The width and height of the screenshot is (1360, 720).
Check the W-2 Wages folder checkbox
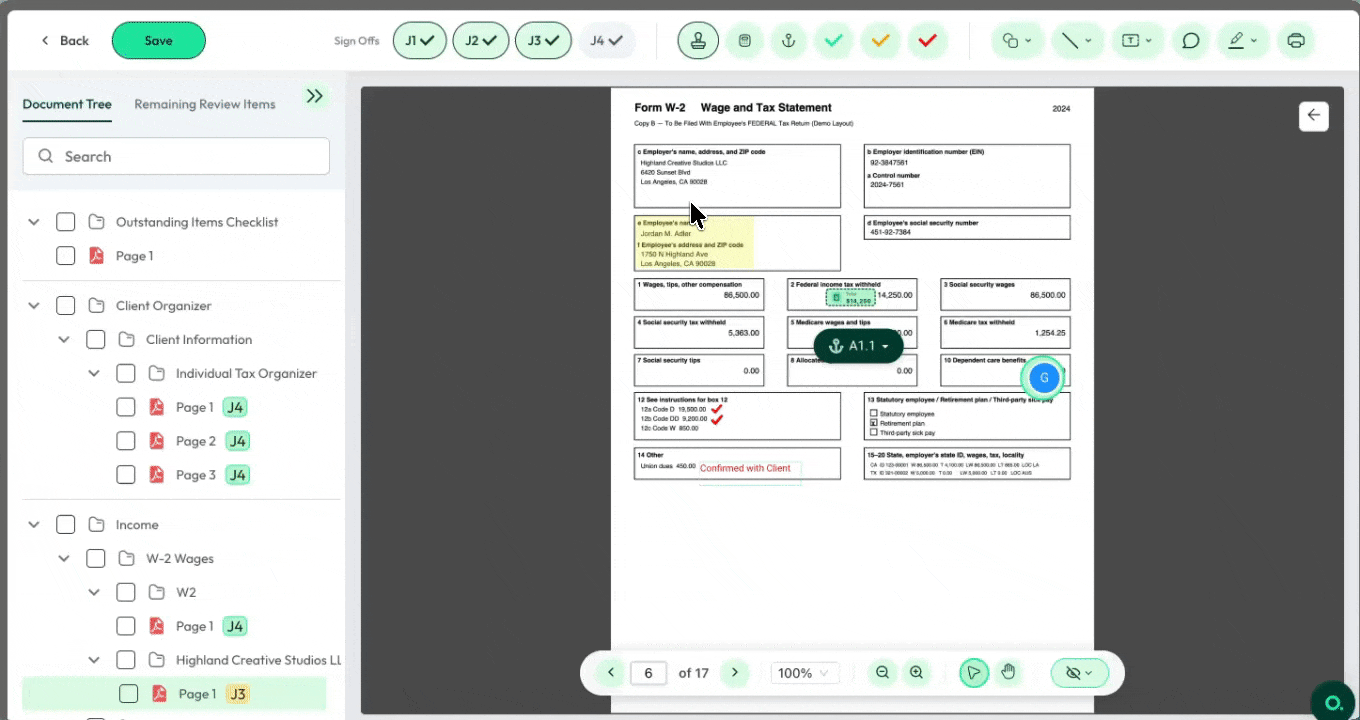click(96, 559)
